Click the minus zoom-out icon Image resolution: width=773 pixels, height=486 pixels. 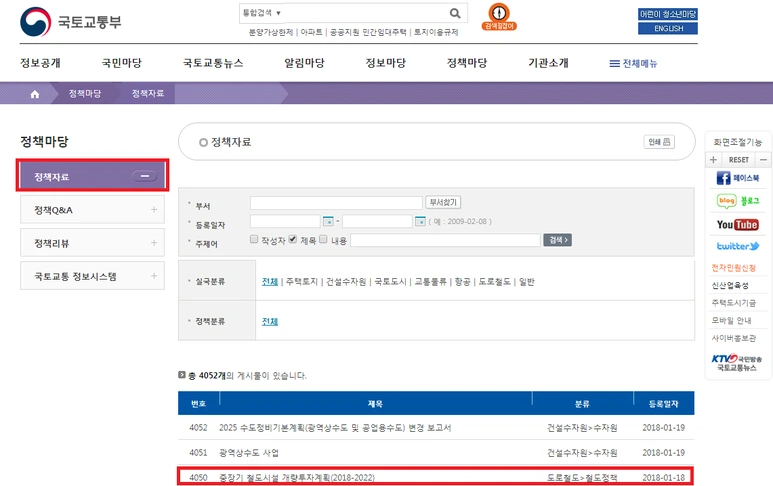click(763, 160)
